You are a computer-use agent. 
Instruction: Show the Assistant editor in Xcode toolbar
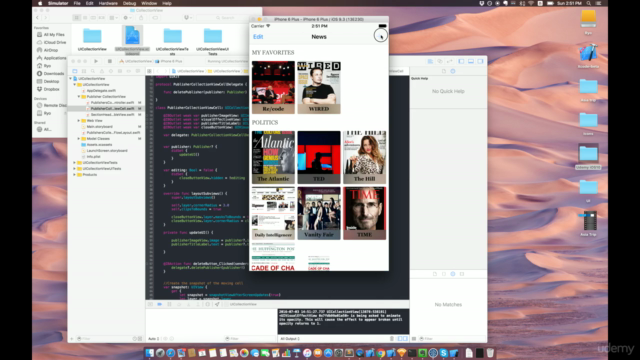440,61
